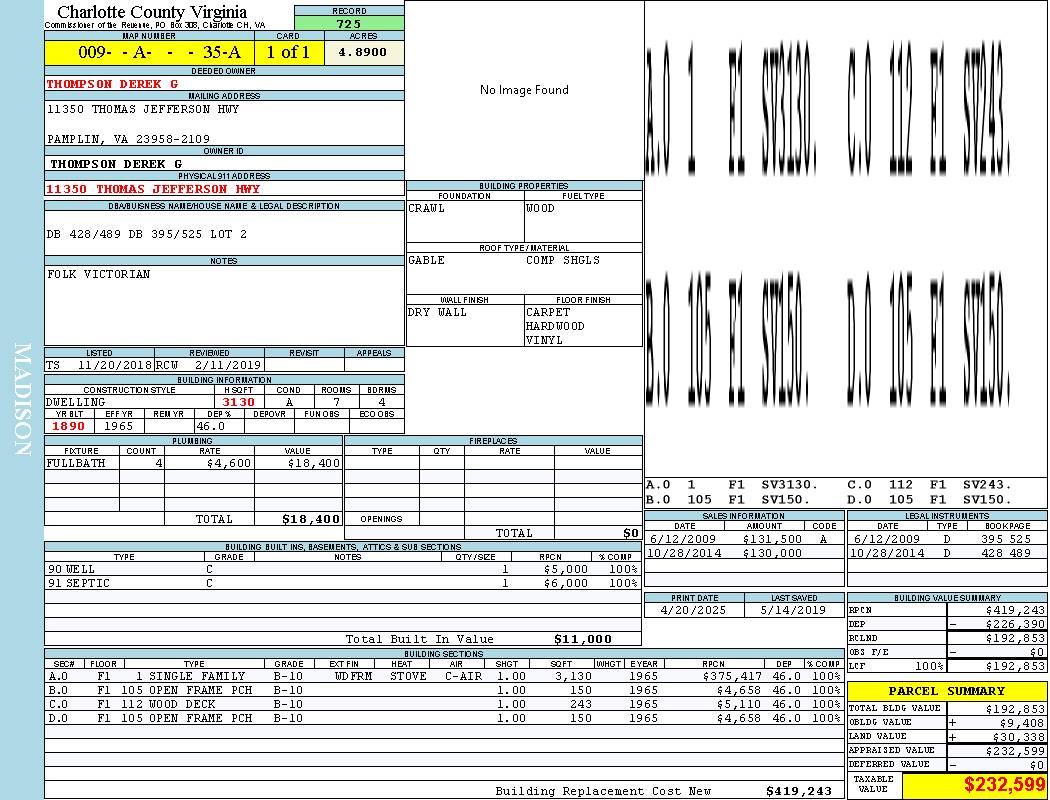Select the 112 WOOD DECK row
The image size is (1050, 800).
(444, 704)
